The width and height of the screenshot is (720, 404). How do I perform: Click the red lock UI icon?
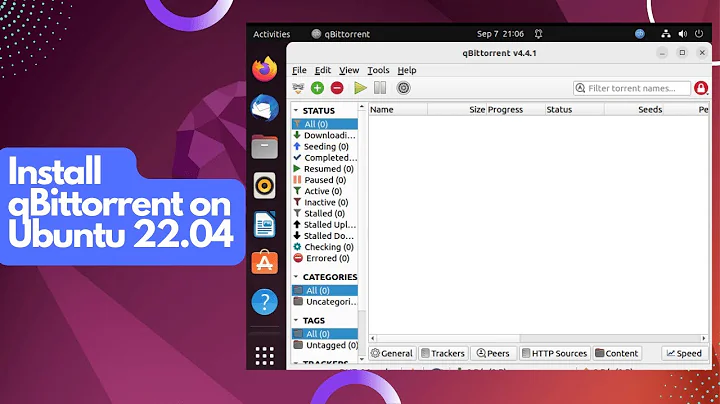point(701,88)
